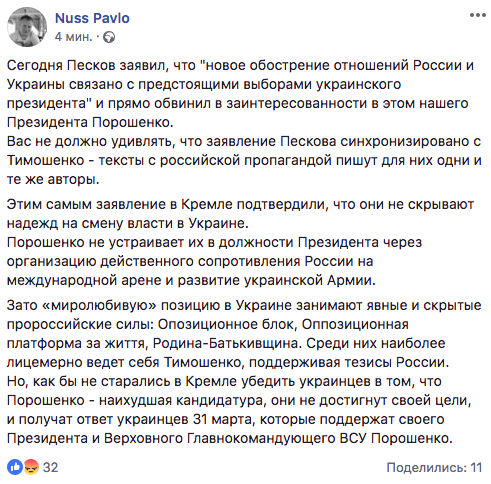View shares via 'Поделились: 11'
This screenshot has width=491, height=484.
(434, 467)
